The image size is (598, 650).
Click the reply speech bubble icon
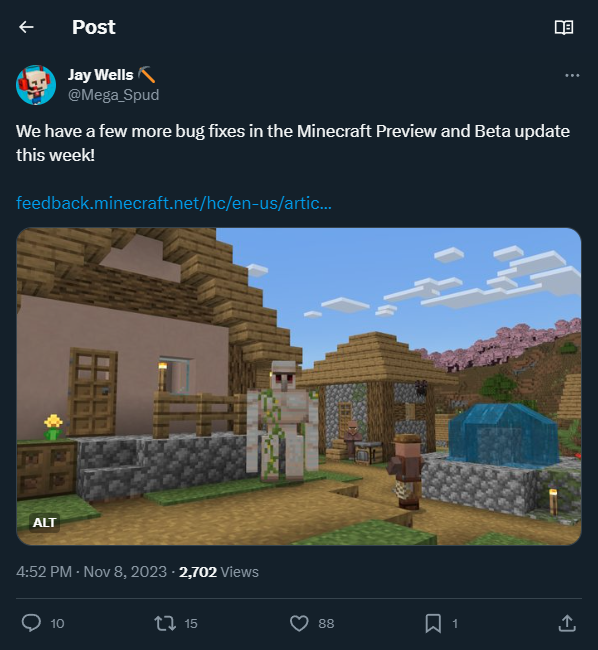(31, 623)
